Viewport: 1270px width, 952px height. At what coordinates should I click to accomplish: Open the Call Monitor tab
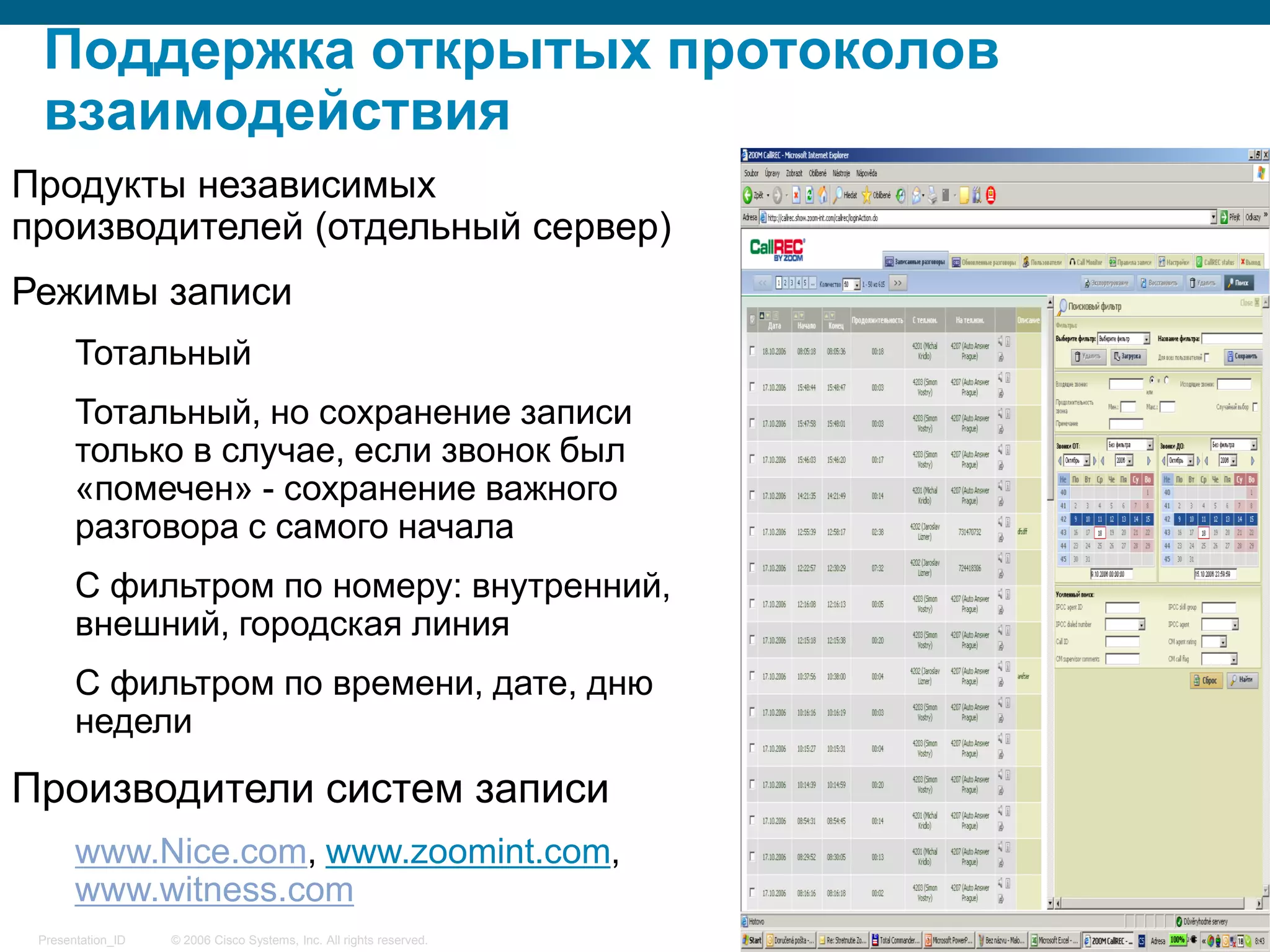(1085, 263)
